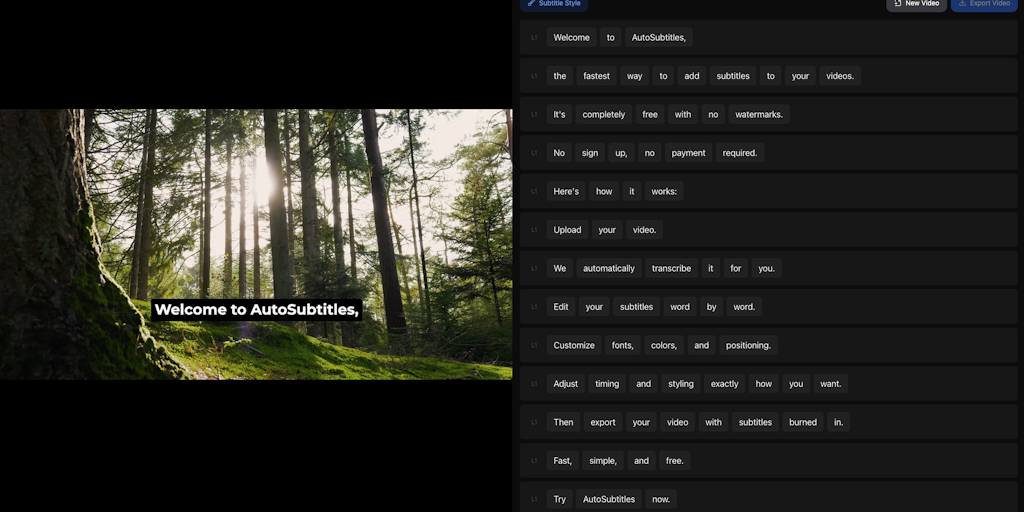
Task: Open the Subtitle Style editor
Action: tap(554, 4)
